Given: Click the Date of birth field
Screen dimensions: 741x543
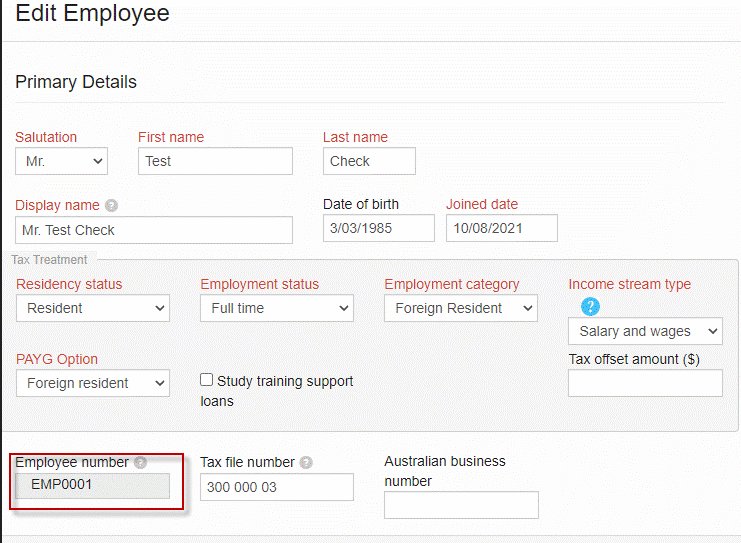Looking at the screenshot, I should coord(379,228).
